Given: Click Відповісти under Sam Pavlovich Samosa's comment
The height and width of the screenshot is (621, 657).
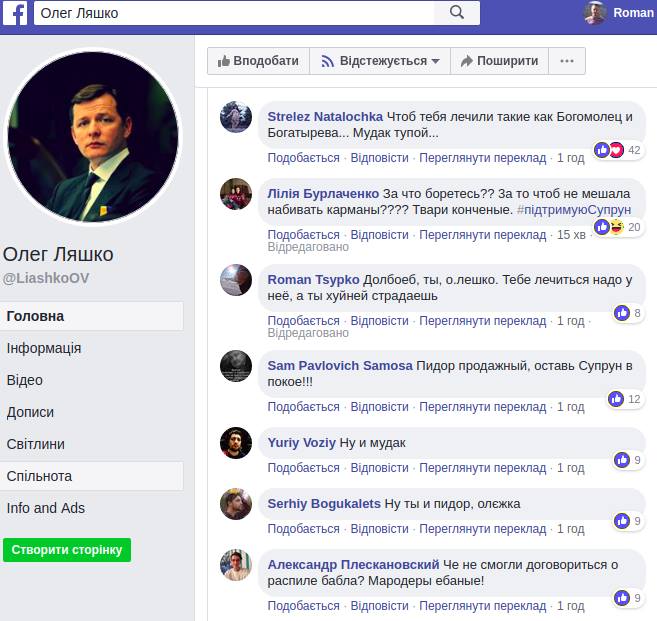Looking at the screenshot, I should point(380,407).
